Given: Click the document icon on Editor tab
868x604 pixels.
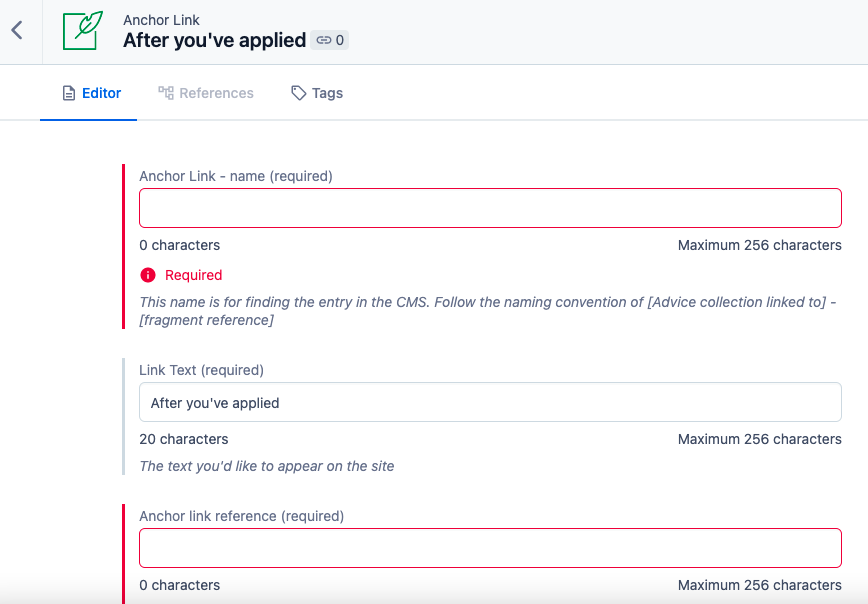Looking at the screenshot, I should click(69, 93).
